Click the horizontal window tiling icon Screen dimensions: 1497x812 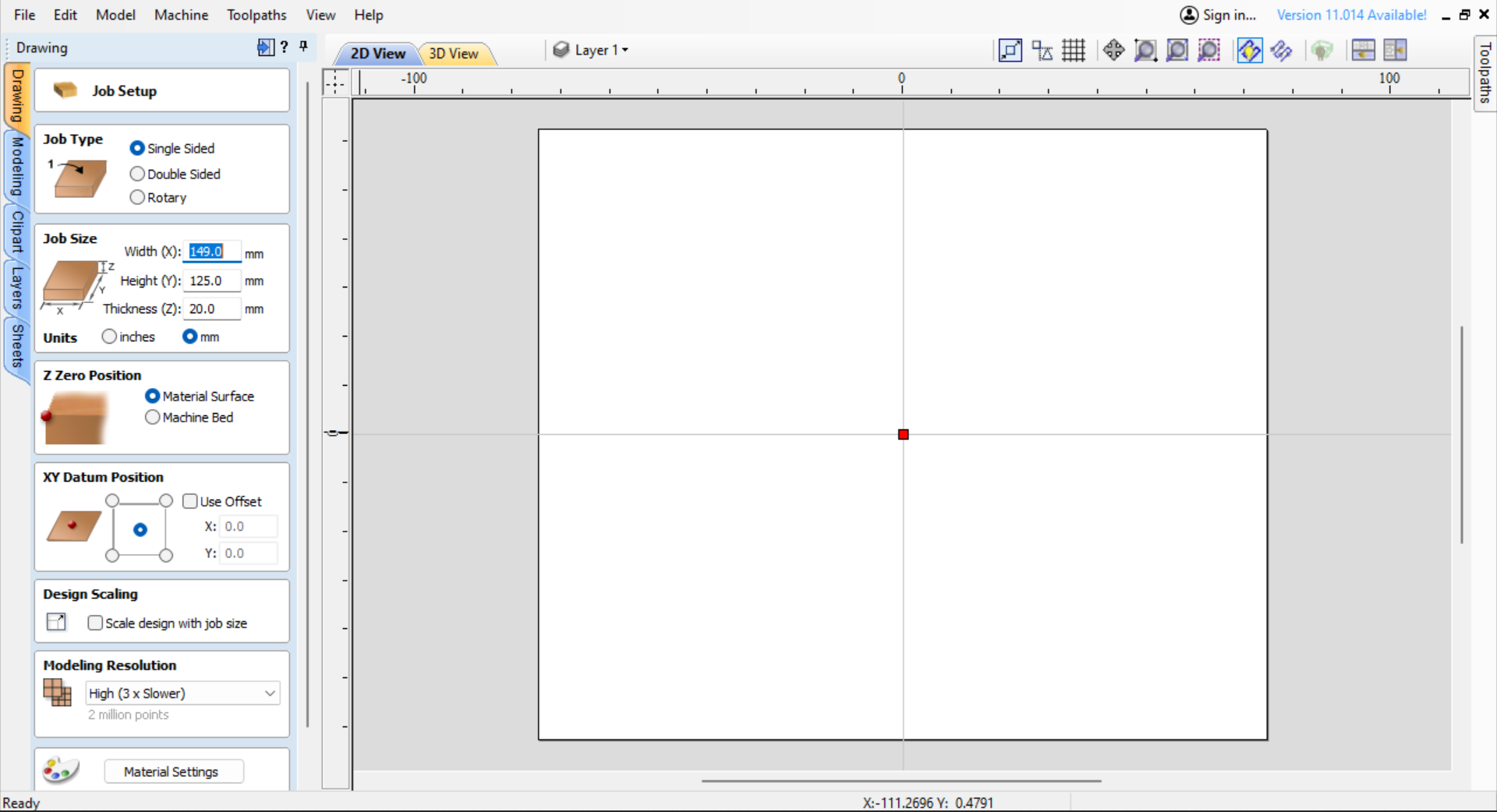[1364, 50]
